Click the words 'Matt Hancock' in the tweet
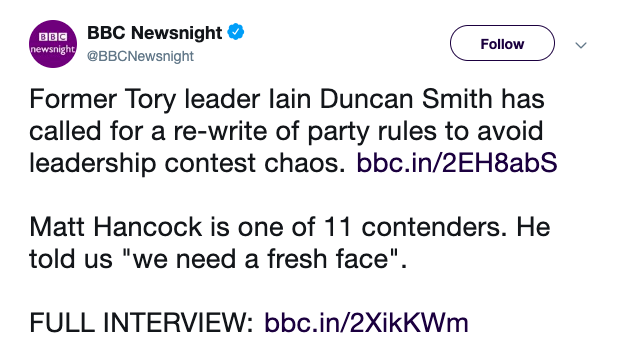The height and width of the screenshot is (362, 623). point(116,226)
